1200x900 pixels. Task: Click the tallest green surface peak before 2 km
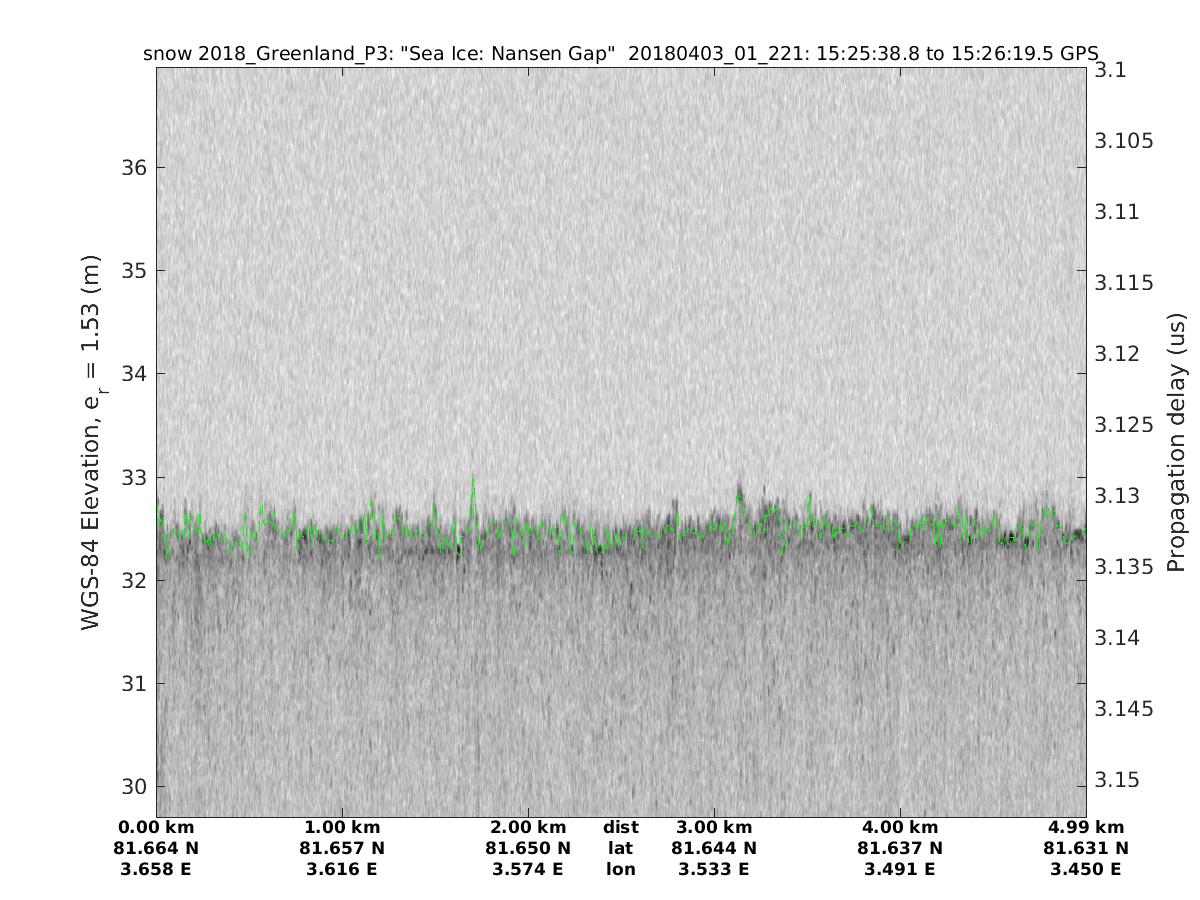click(473, 482)
